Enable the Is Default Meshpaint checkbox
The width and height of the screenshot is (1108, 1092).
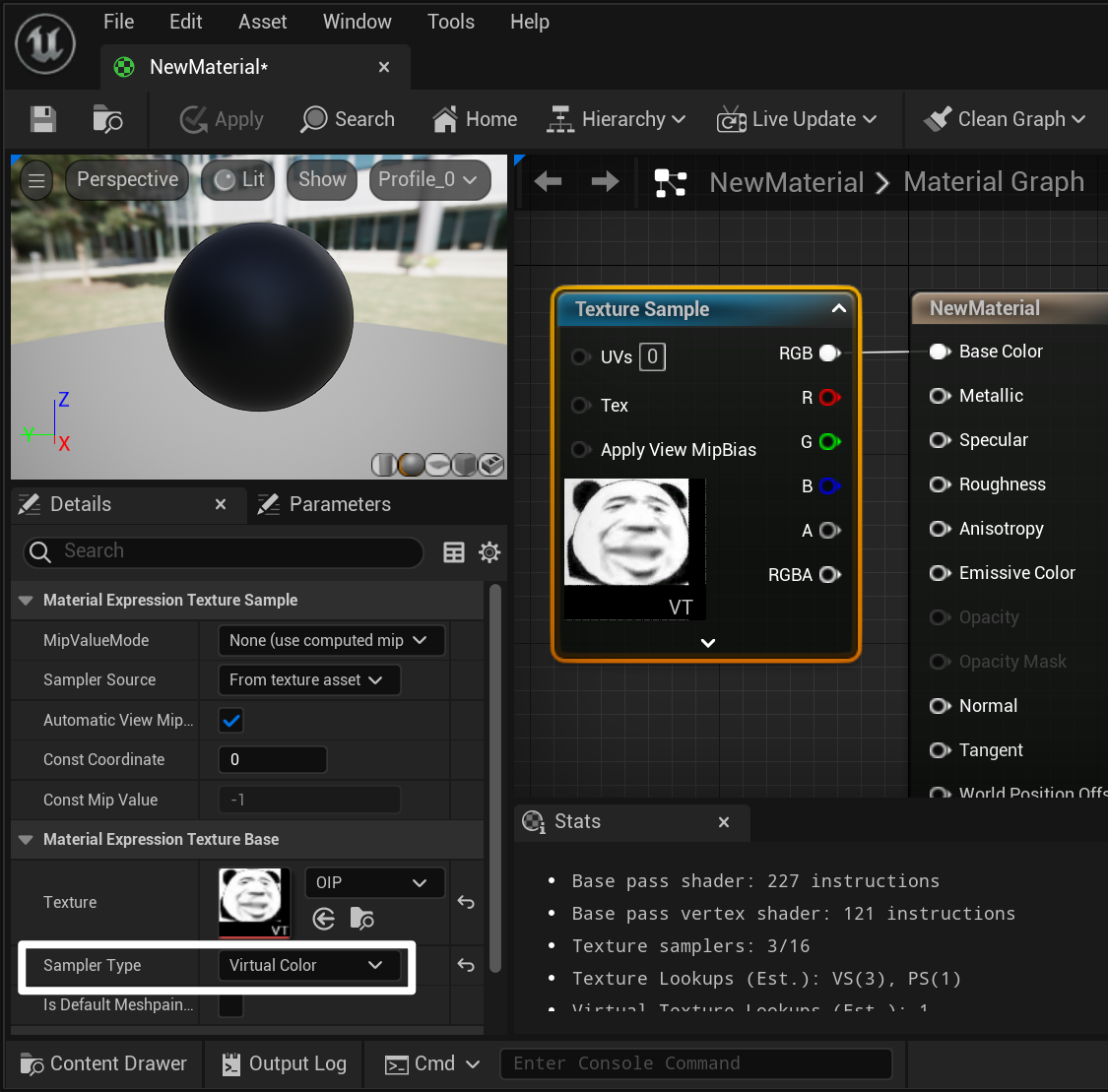click(231, 1005)
